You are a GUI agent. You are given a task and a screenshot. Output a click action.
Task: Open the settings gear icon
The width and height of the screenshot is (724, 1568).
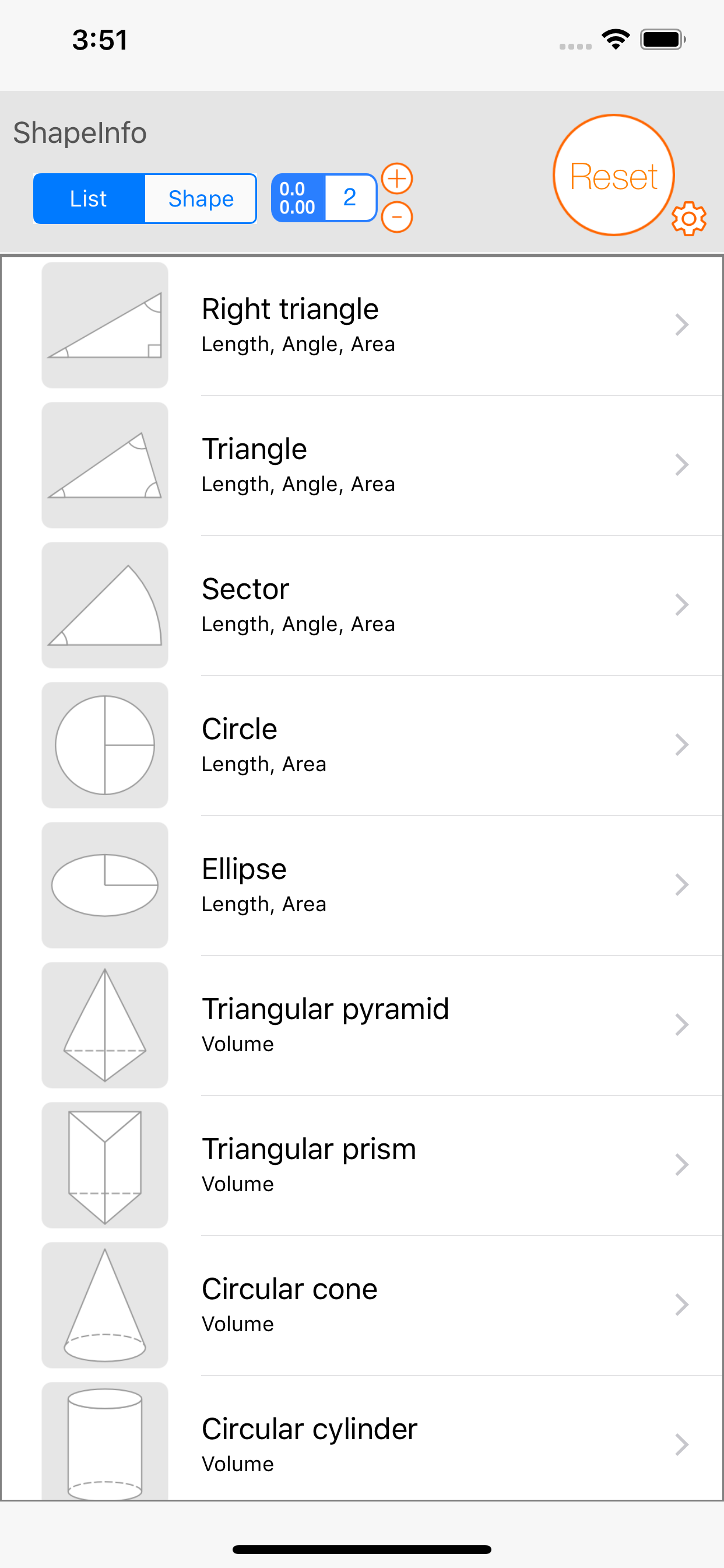tap(688, 219)
